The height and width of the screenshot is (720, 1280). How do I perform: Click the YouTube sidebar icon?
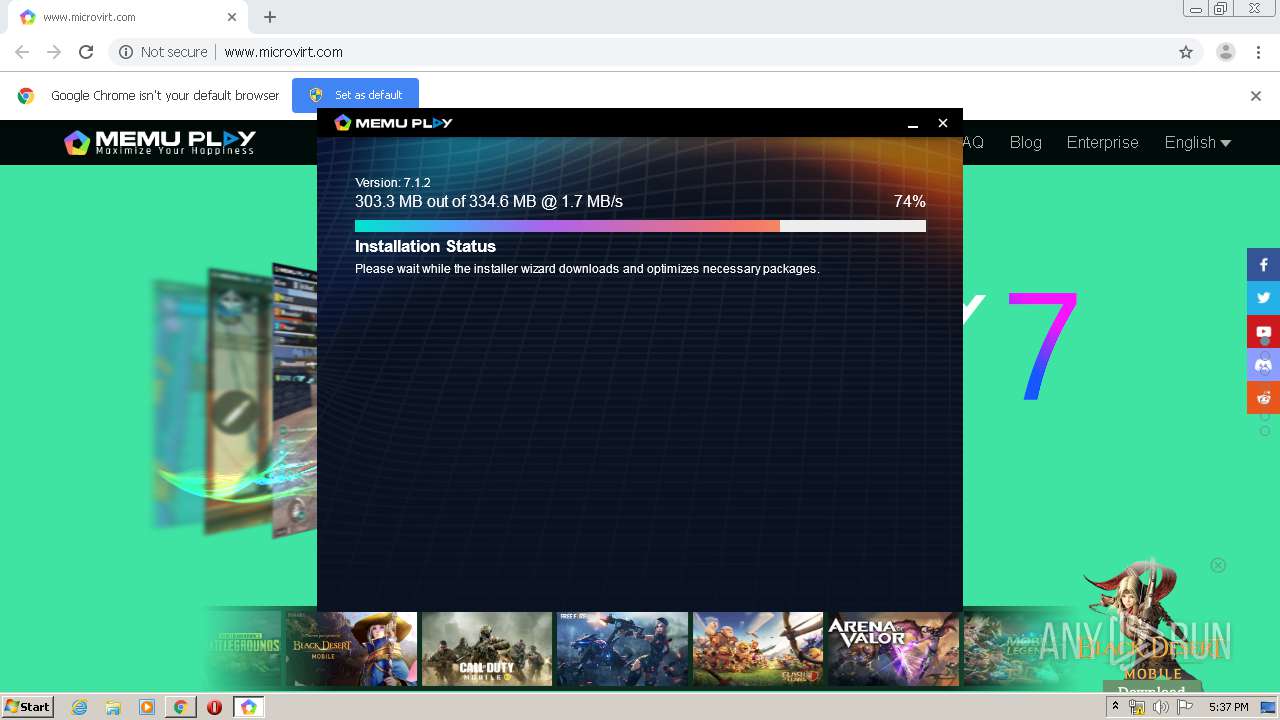1263,331
